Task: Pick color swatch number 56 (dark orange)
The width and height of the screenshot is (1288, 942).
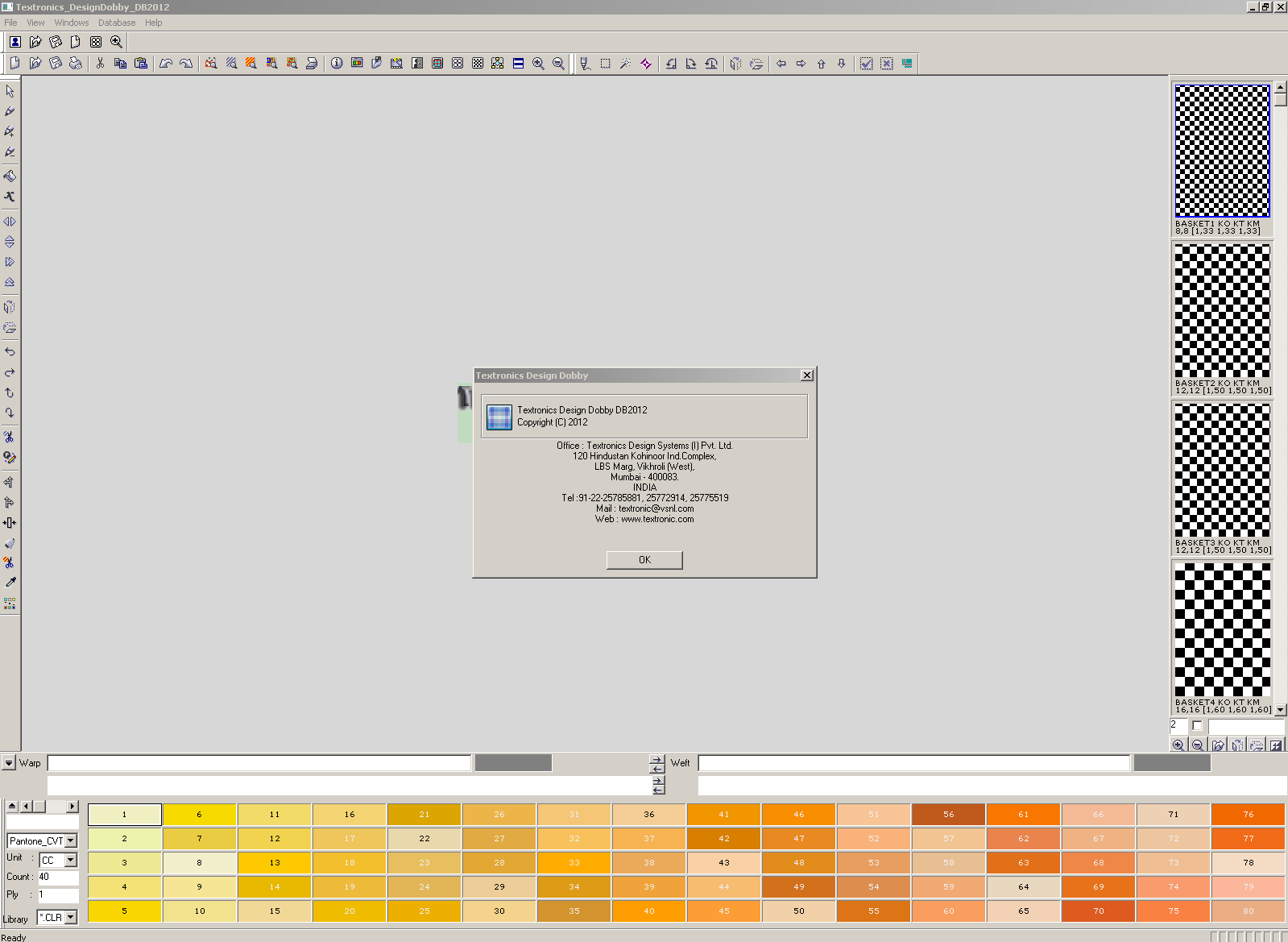Action: tap(948, 815)
